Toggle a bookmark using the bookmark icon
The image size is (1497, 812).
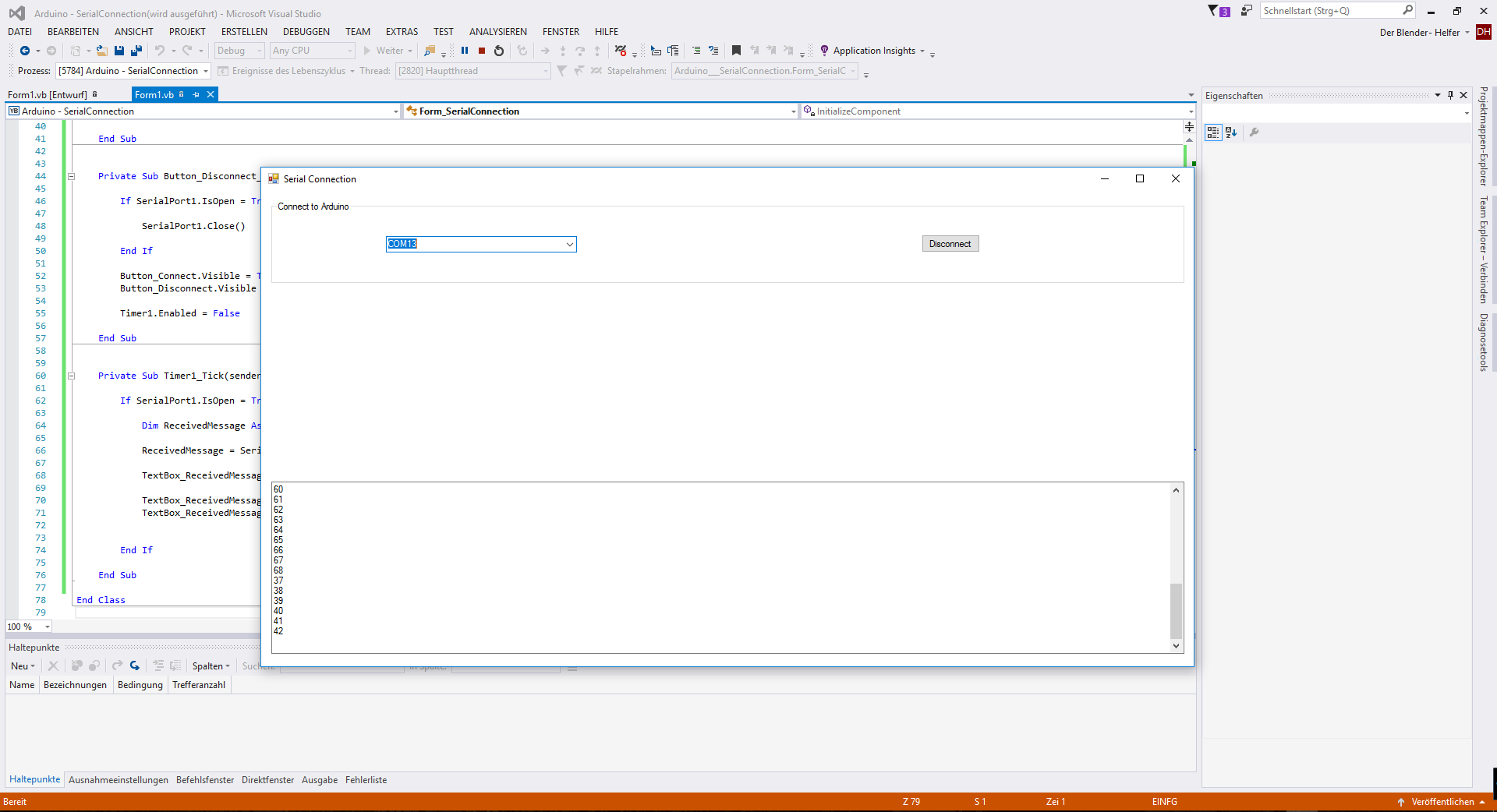click(x=736, y=51)
